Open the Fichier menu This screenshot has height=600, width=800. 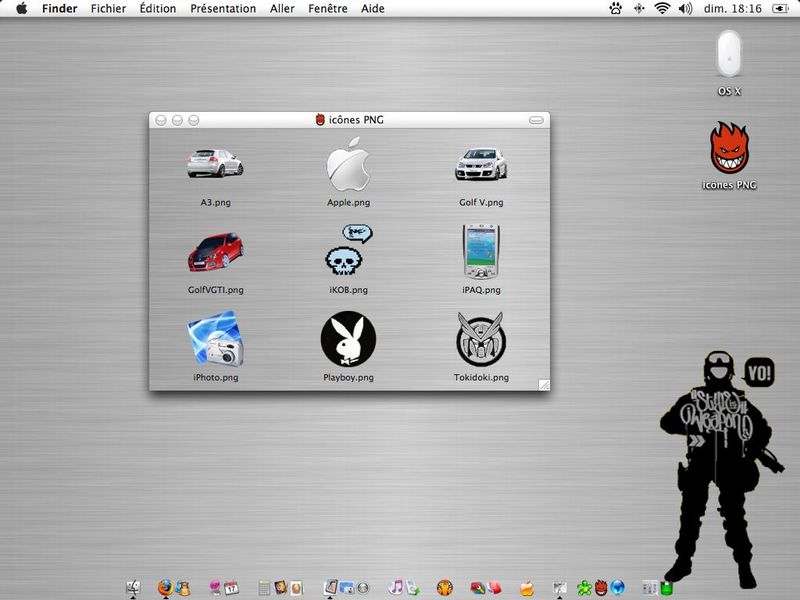point(108,9)
